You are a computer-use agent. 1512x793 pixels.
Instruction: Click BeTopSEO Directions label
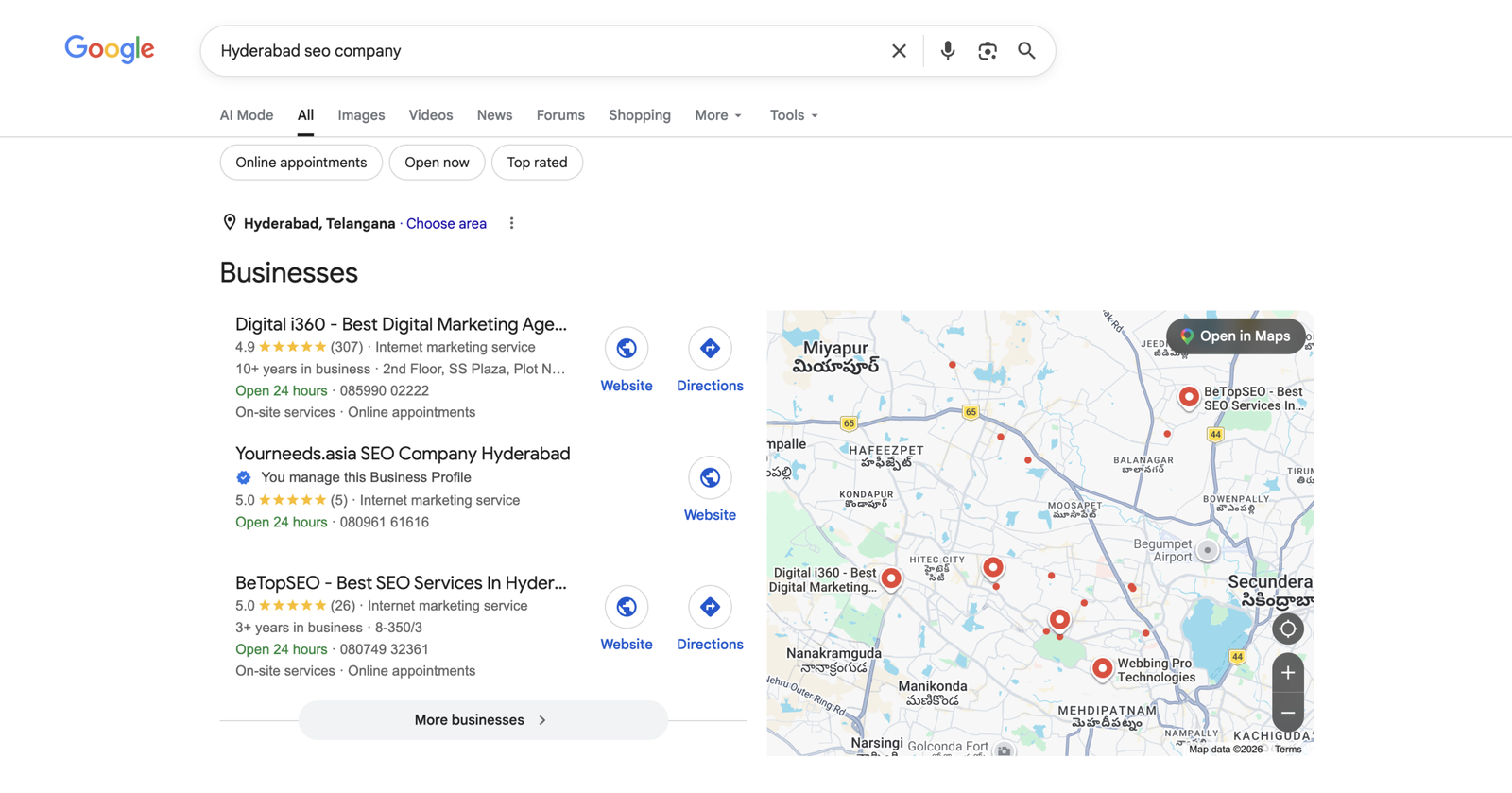tap(710, 645)
